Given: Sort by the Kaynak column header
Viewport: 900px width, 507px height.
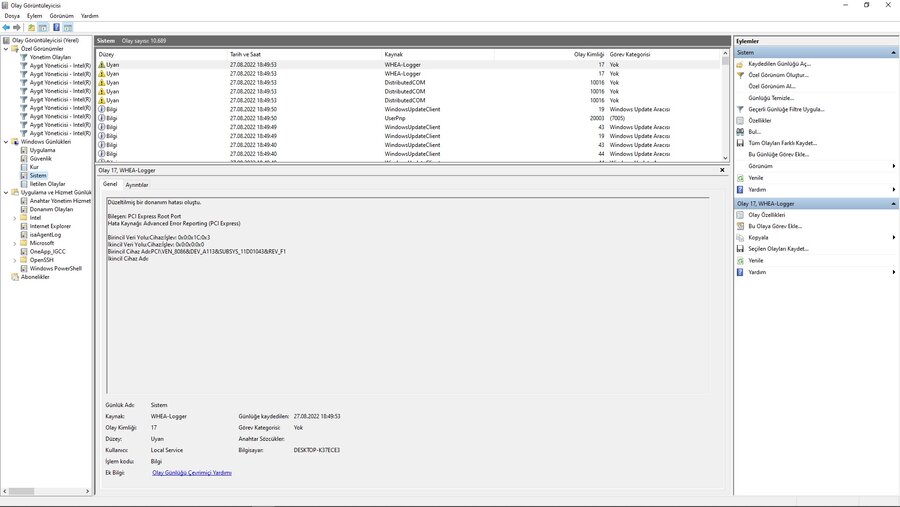Looking at the screenshot, I should (x=438, y=55).
